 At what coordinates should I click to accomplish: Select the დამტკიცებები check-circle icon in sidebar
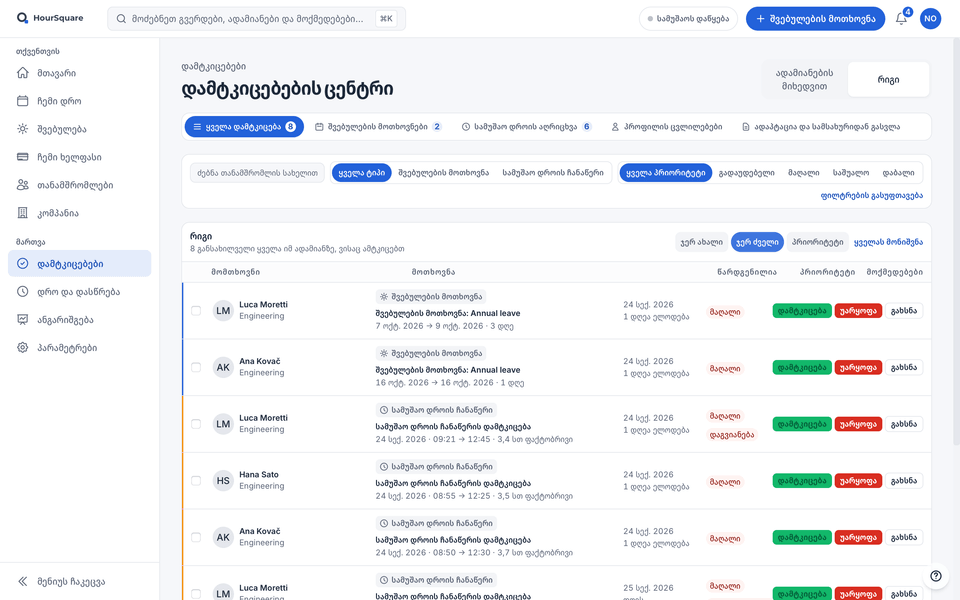(x=23, y=263)
